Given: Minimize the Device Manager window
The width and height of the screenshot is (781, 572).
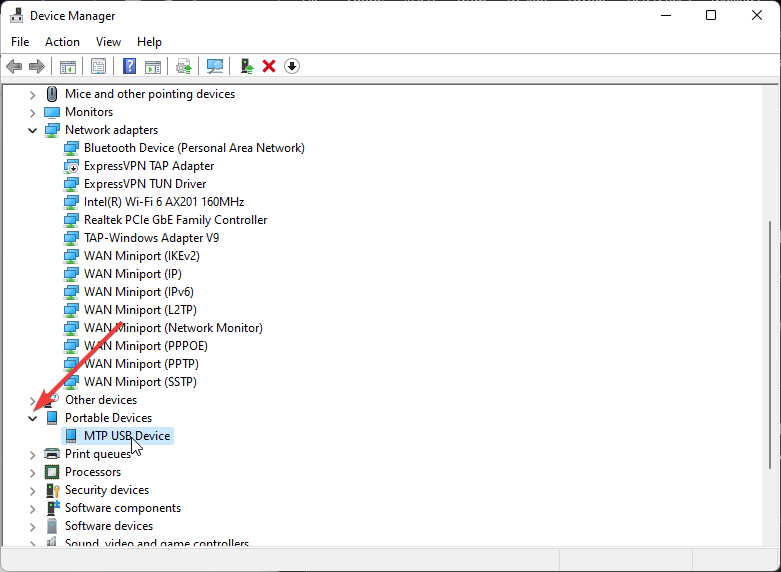Looking at the screenshot, I should tap(665, 15).
